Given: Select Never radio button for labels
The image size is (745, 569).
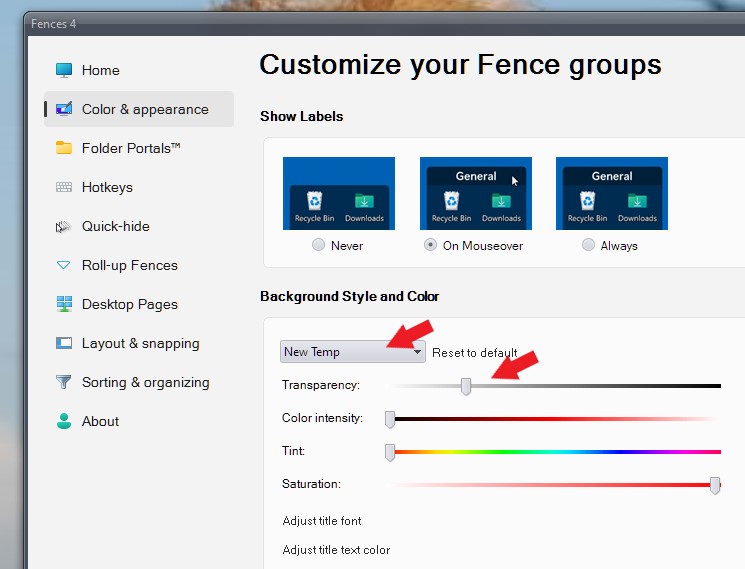Looking at the screenshot, I should pos(318,245).
